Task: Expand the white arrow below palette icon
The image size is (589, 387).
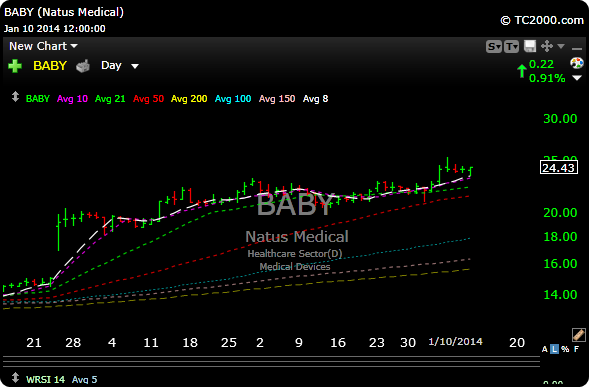Action: pyautogui.click(x=577, y=78)
